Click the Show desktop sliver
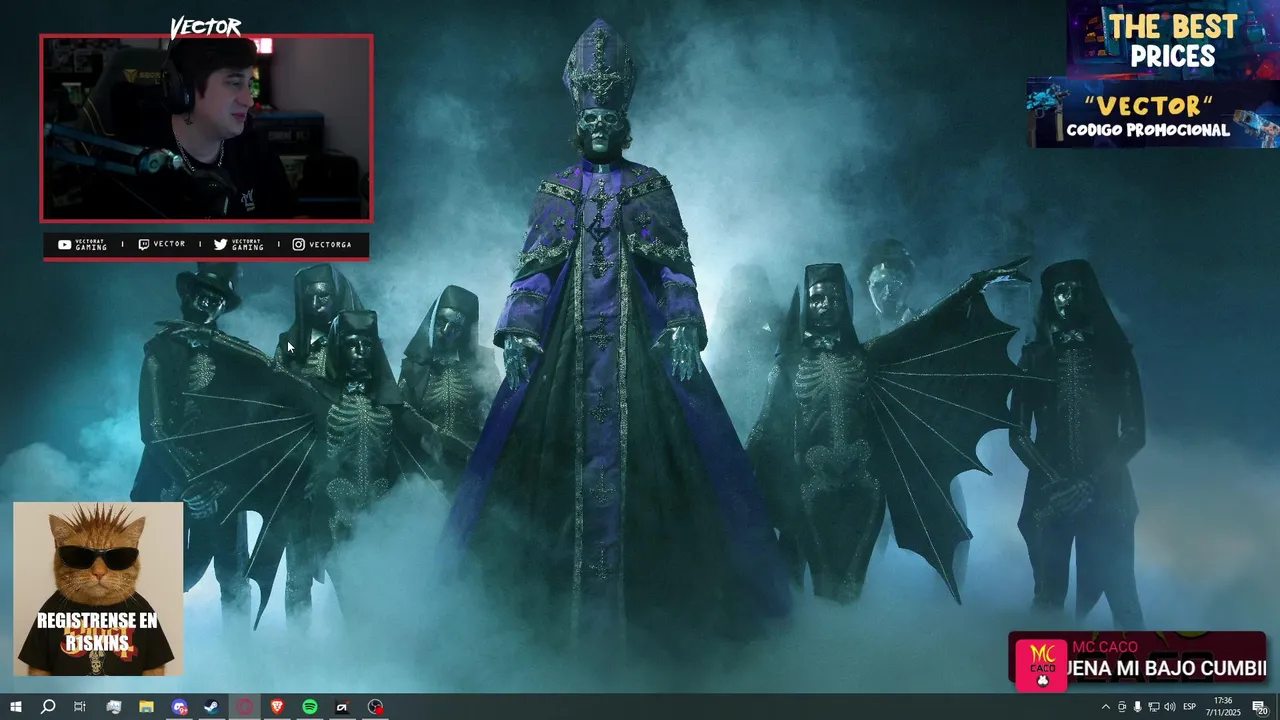Screen dimensions: 1280x720 [1277, 707]
